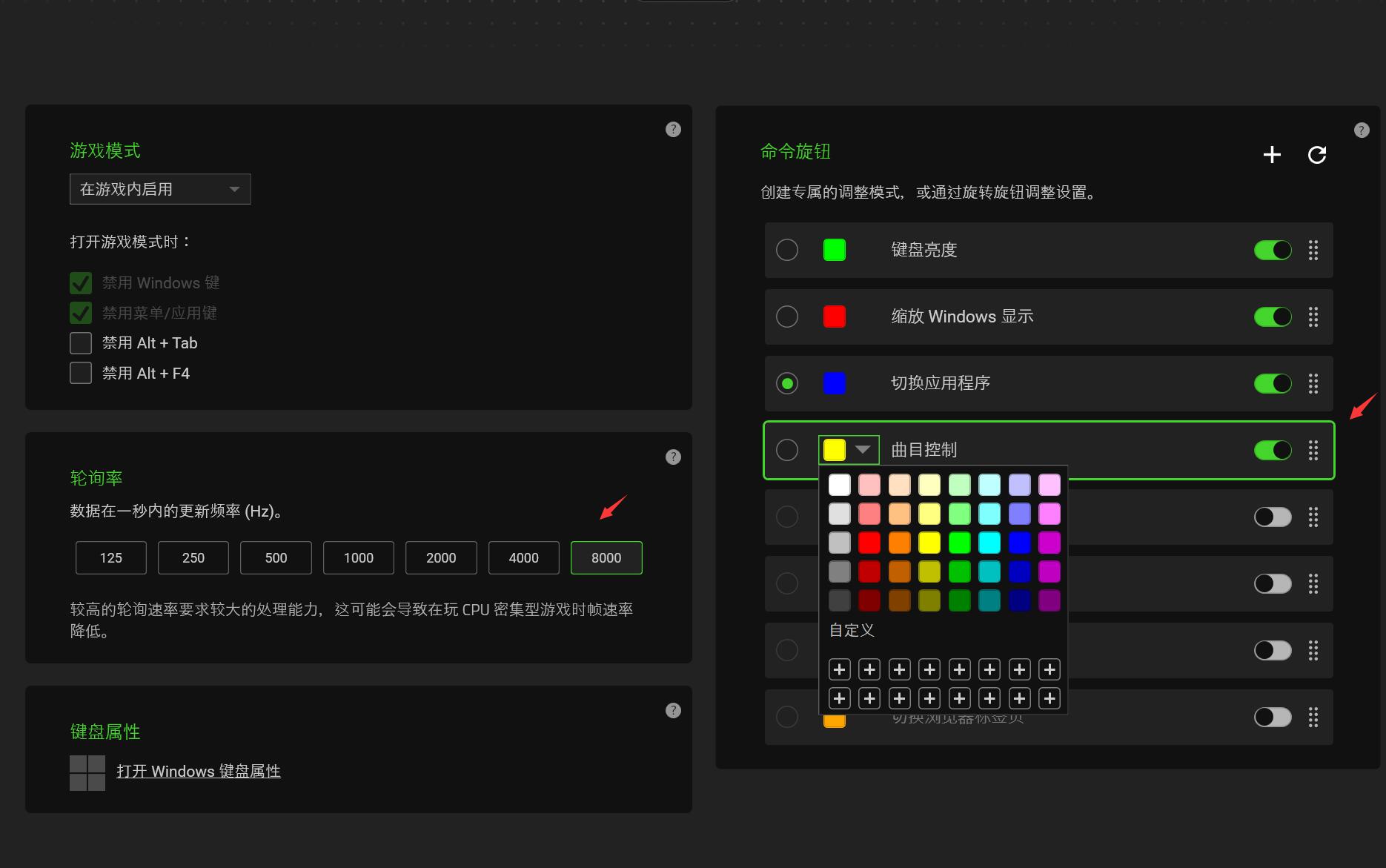Open help icon for 轮询率 panel
1386x868 pixels.
click(x=673, y=457)
